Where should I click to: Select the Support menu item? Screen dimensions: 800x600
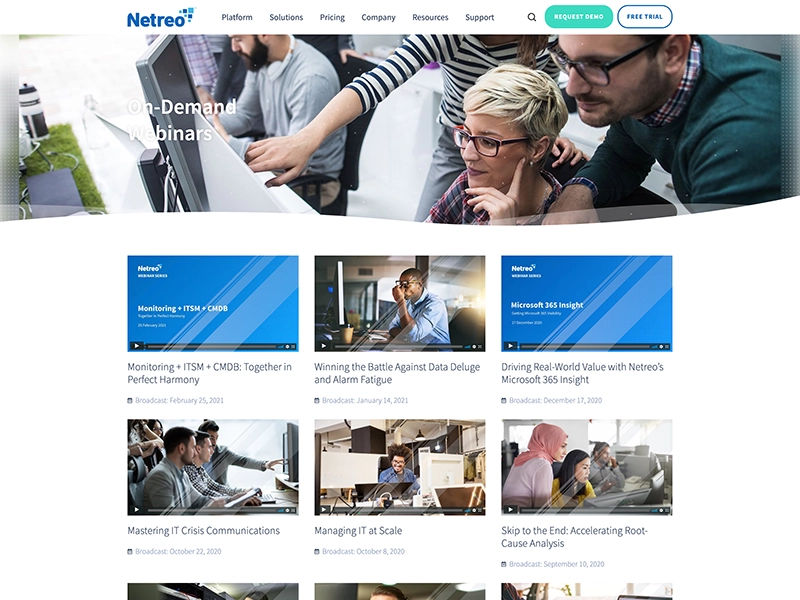[x=480, y=17]
